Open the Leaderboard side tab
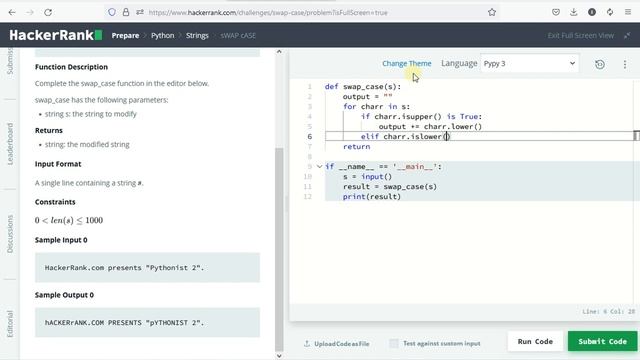Viewport: 640px width, 360px height. coord(10,144)
